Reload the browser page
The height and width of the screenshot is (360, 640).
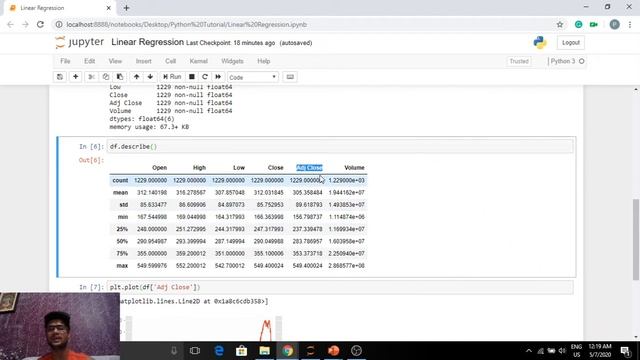tap(40, 24)
